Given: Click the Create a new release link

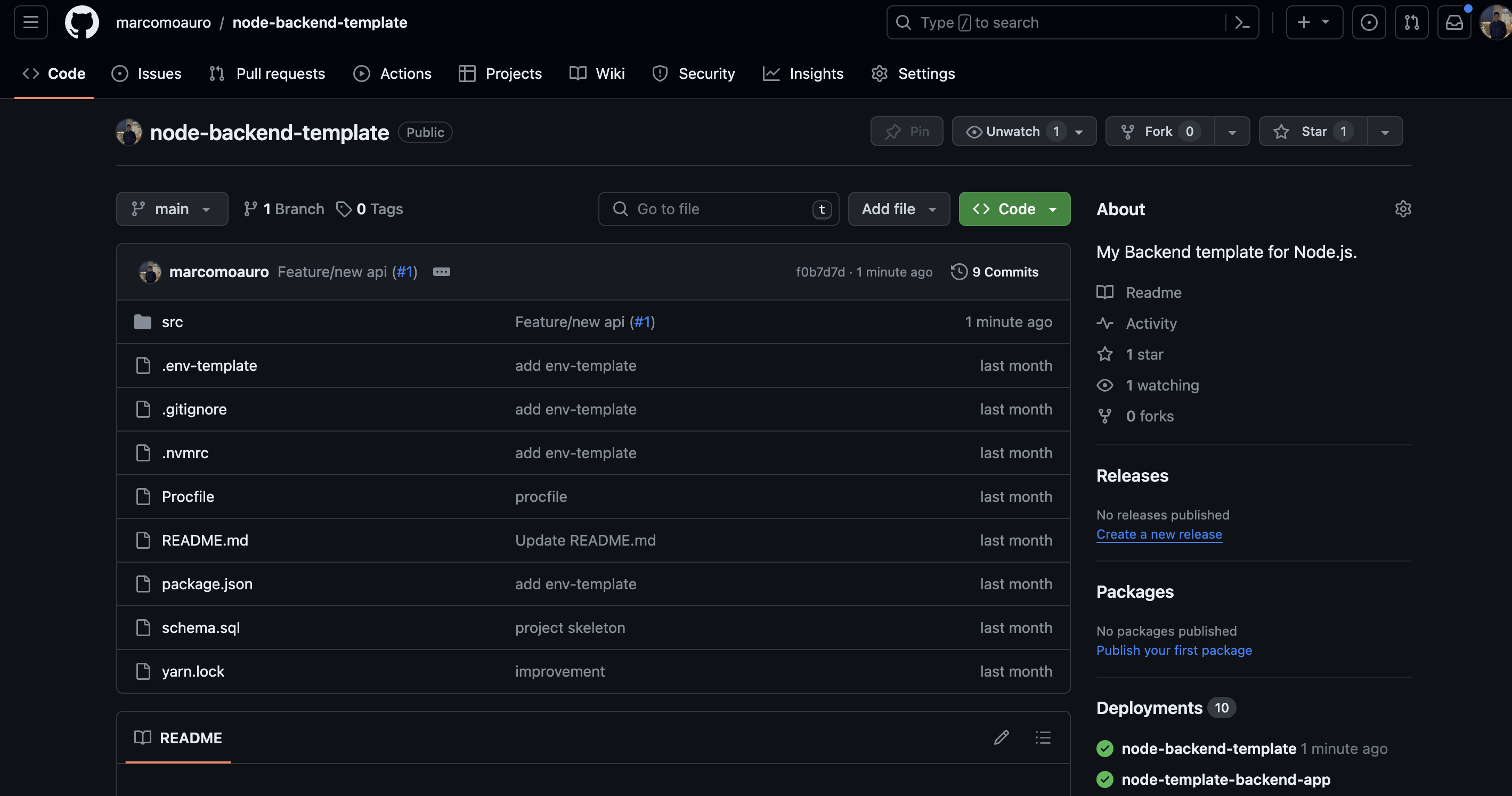Looking at the screenshot, I should click(x=1159, y=534).
